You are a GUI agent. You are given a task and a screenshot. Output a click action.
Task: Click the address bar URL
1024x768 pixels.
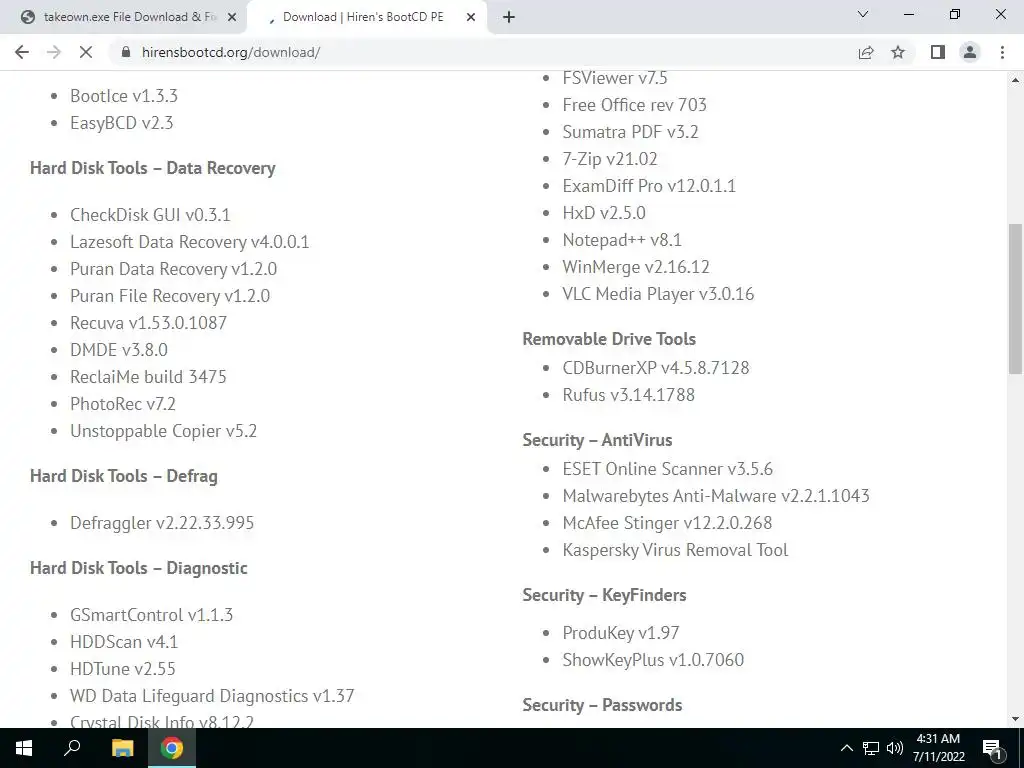[x=231, y=52]
